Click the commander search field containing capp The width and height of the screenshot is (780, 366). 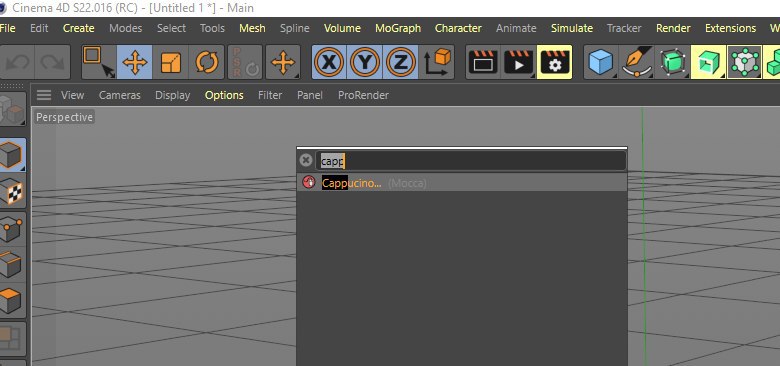[x=471, y=161]
